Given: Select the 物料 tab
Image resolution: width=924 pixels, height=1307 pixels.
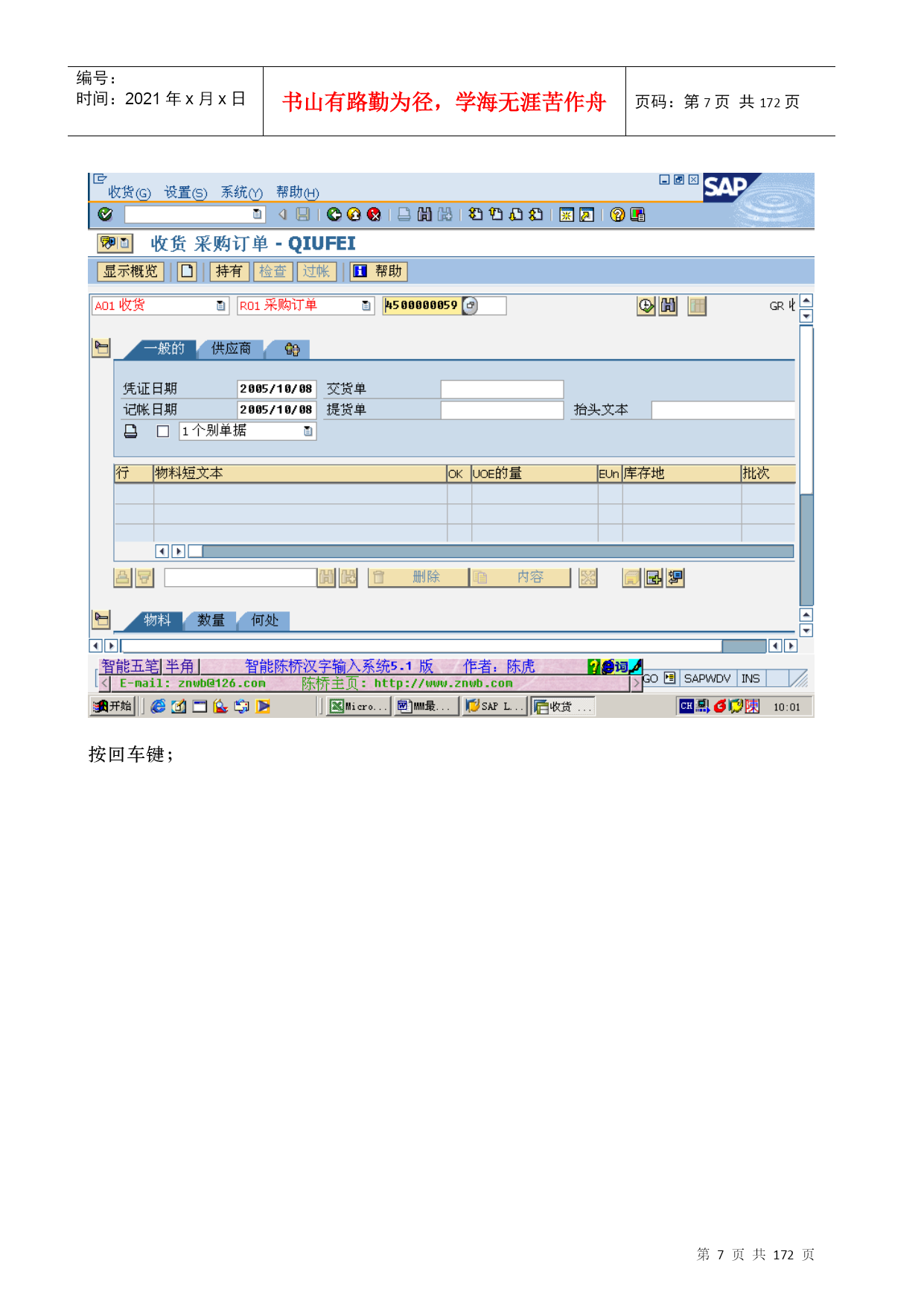Looking at the screenshot, I should (157, 620).
